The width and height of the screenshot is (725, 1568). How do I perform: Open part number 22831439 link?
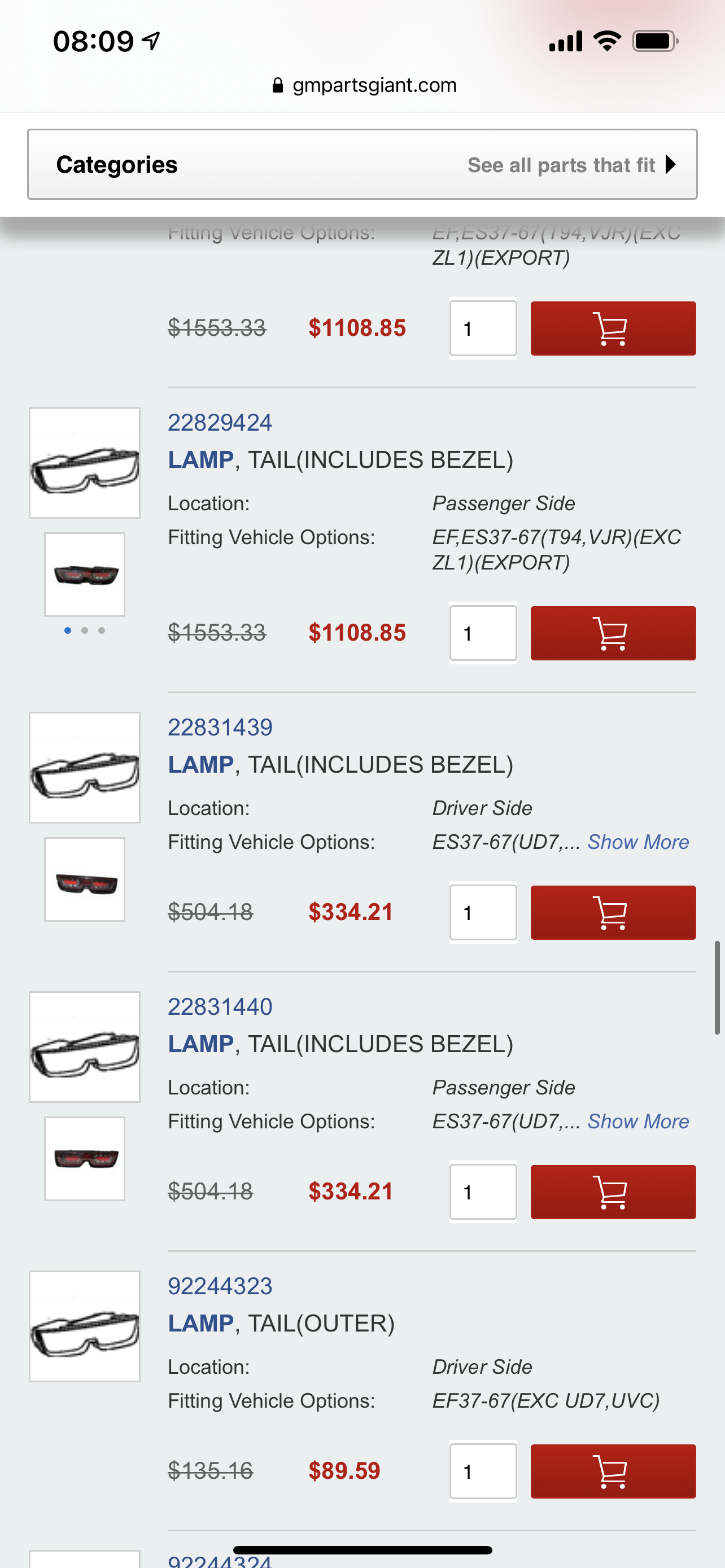pyautogui.click(x=220, y=728)
